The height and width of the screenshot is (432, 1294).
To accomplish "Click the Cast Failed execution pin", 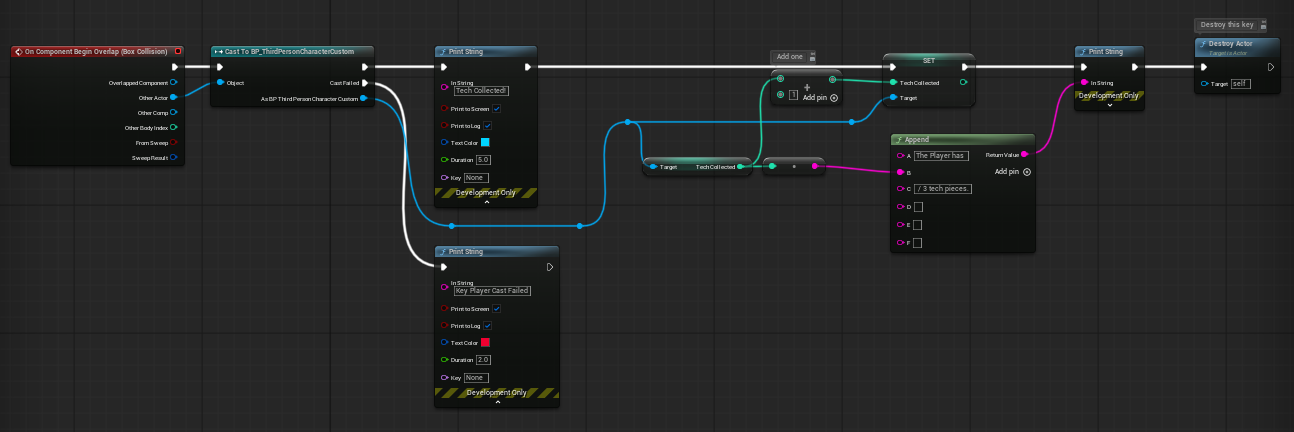I will click(x=365, y=83).
